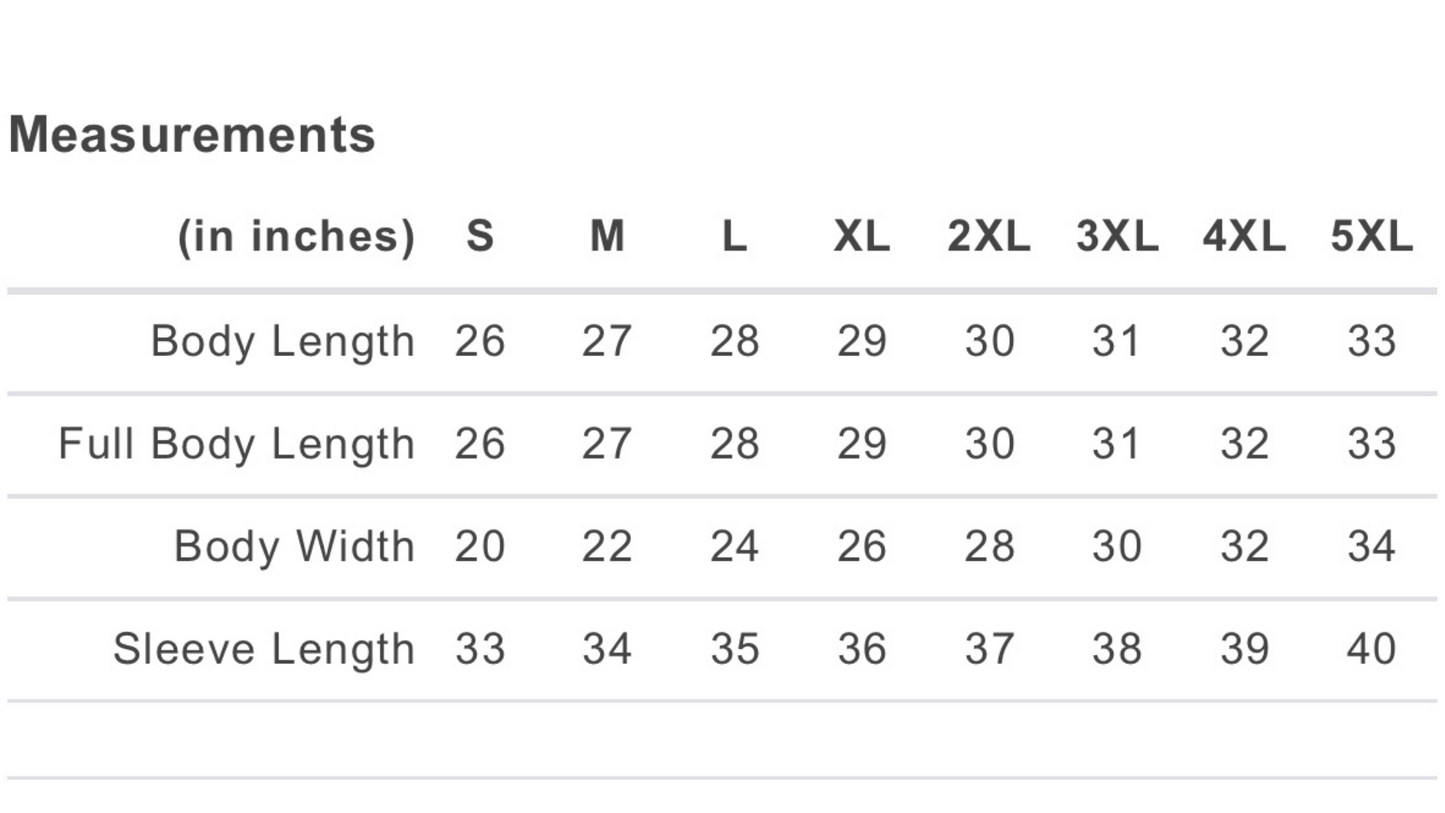Select the 3XL column header
Screen dimensions: 1445x813
coord(1117,237)
